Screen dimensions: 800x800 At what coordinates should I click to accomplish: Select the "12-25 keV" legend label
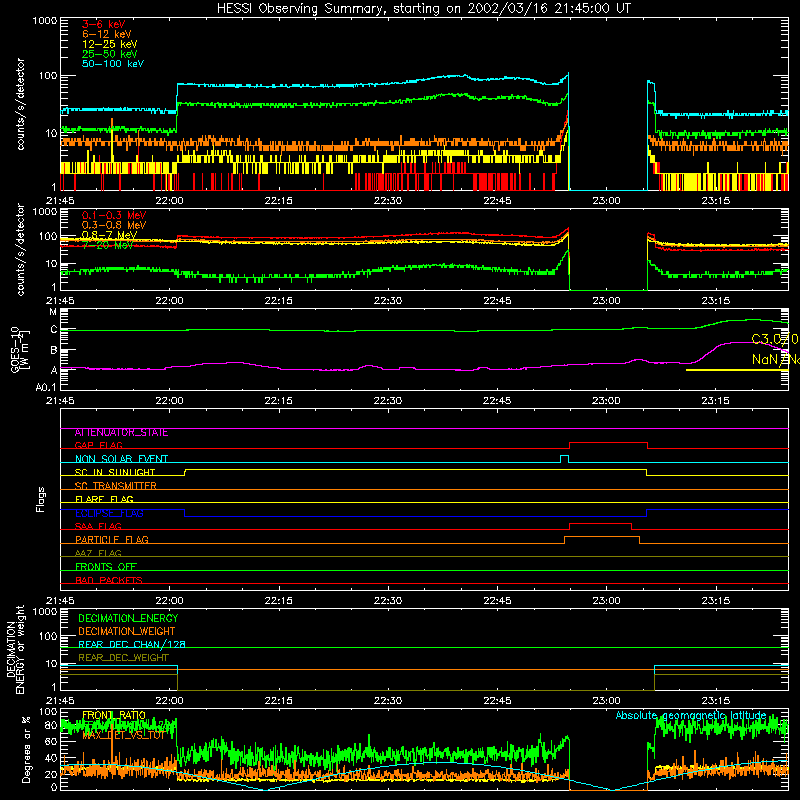click(x=110, y=44)
